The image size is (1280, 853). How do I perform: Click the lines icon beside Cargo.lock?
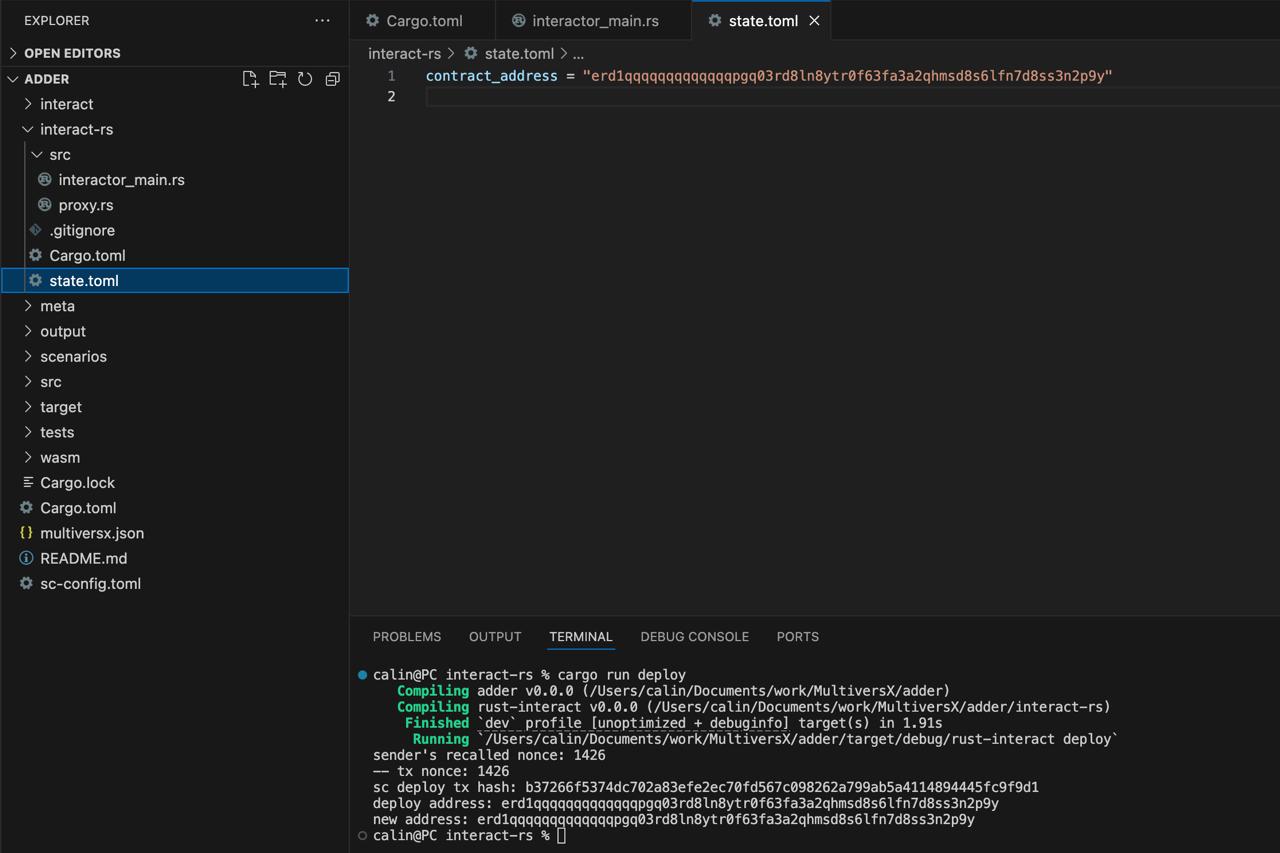pos(27,483)
